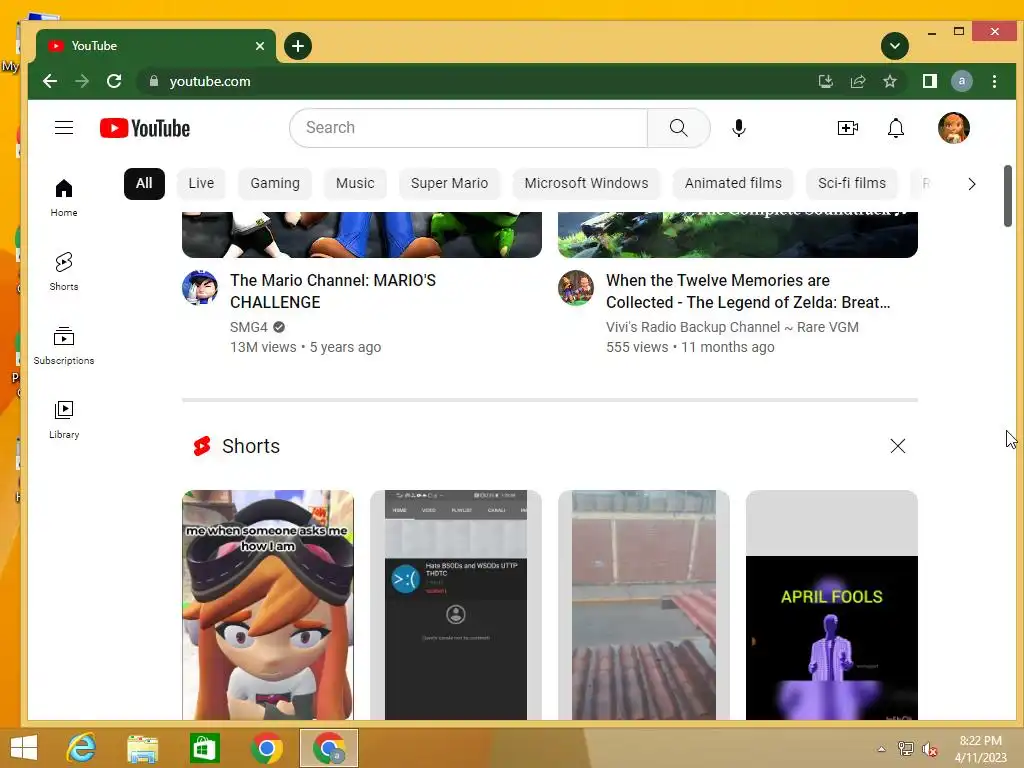Image resolution: width=1024 pixels, height=768 pixels.
Task: Reload the YouTube page
Action: (x=114, y=81)
